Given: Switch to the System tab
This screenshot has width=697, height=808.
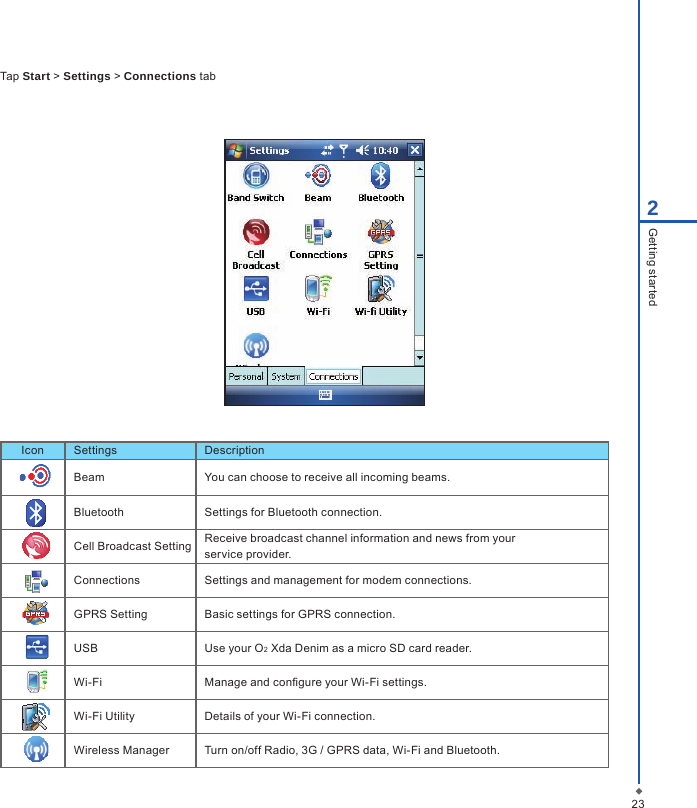Looking at the screenshot, I should (x=286, y=377).
